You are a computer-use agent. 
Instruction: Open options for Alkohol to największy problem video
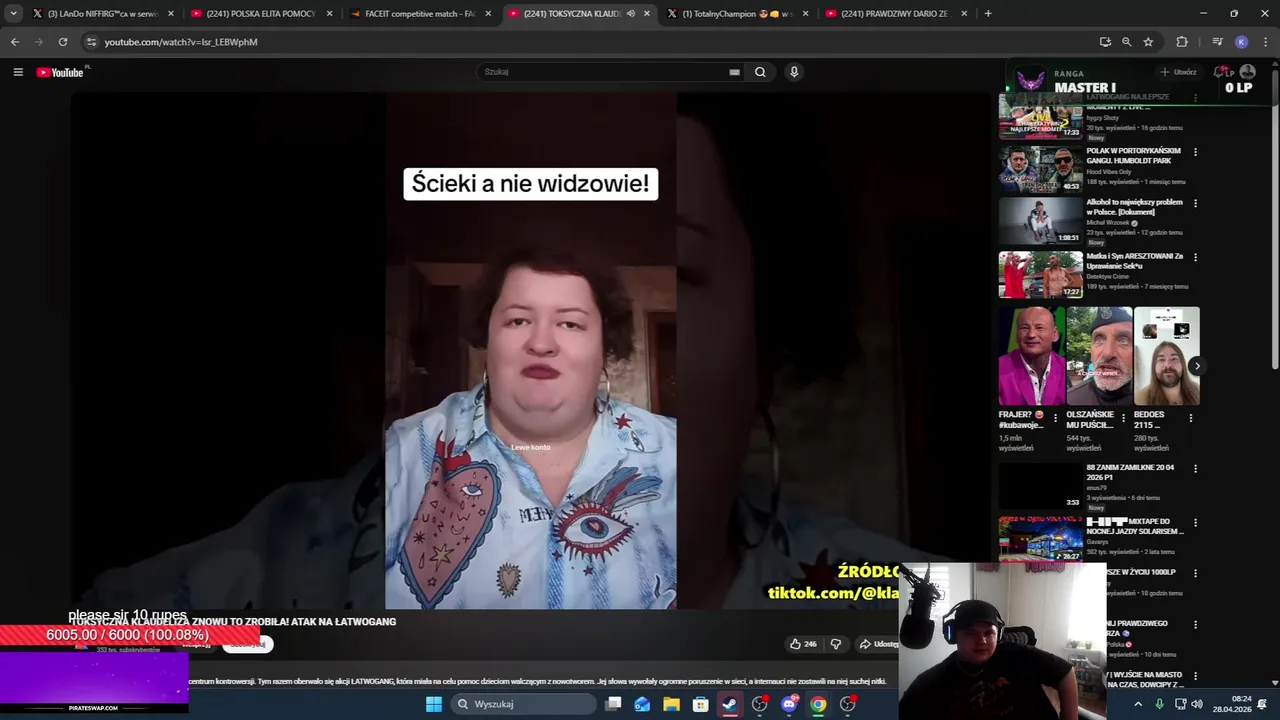(x=1195, y=203)
